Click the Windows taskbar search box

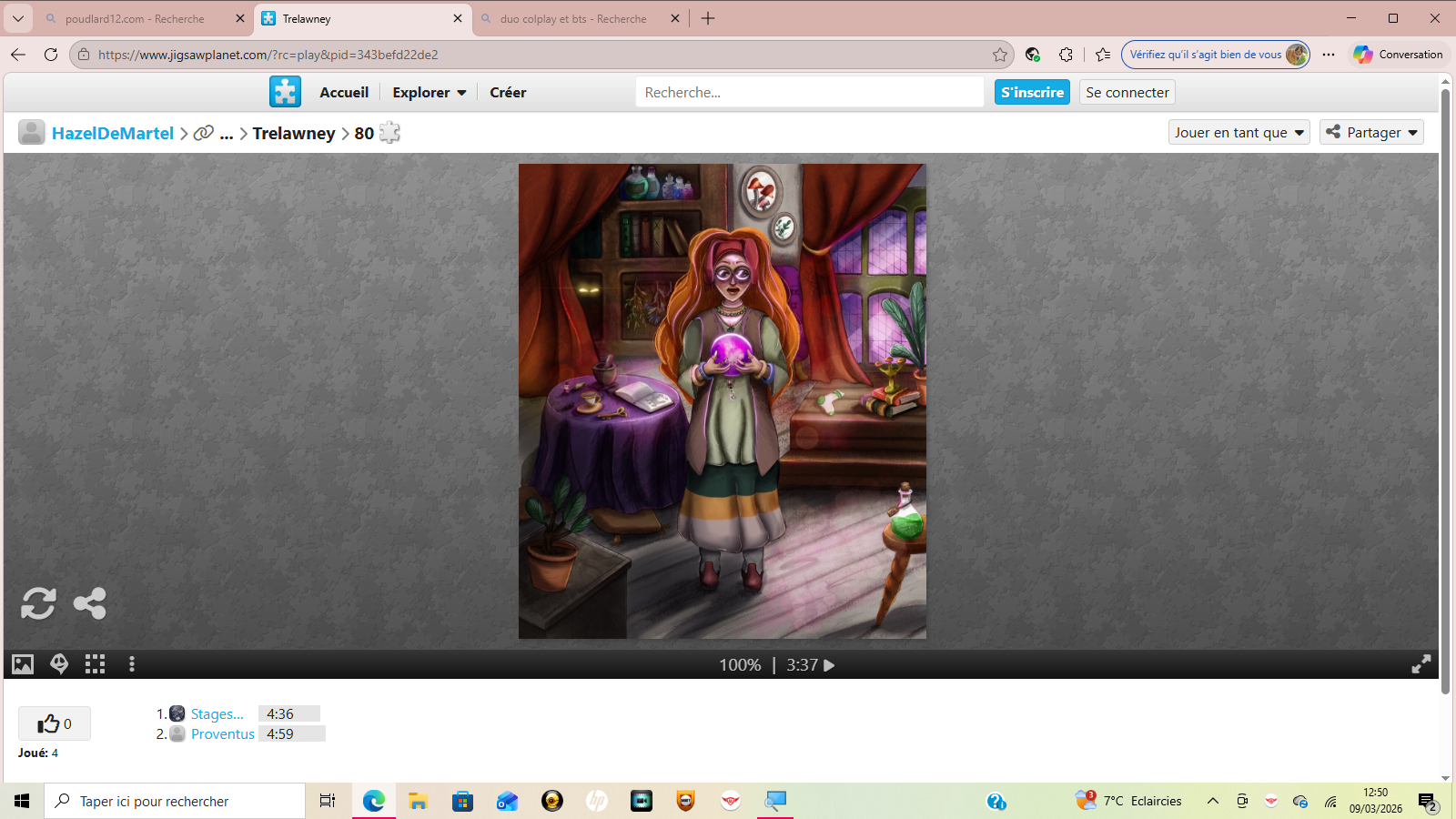pyautogui.click(x=175, y=801)
